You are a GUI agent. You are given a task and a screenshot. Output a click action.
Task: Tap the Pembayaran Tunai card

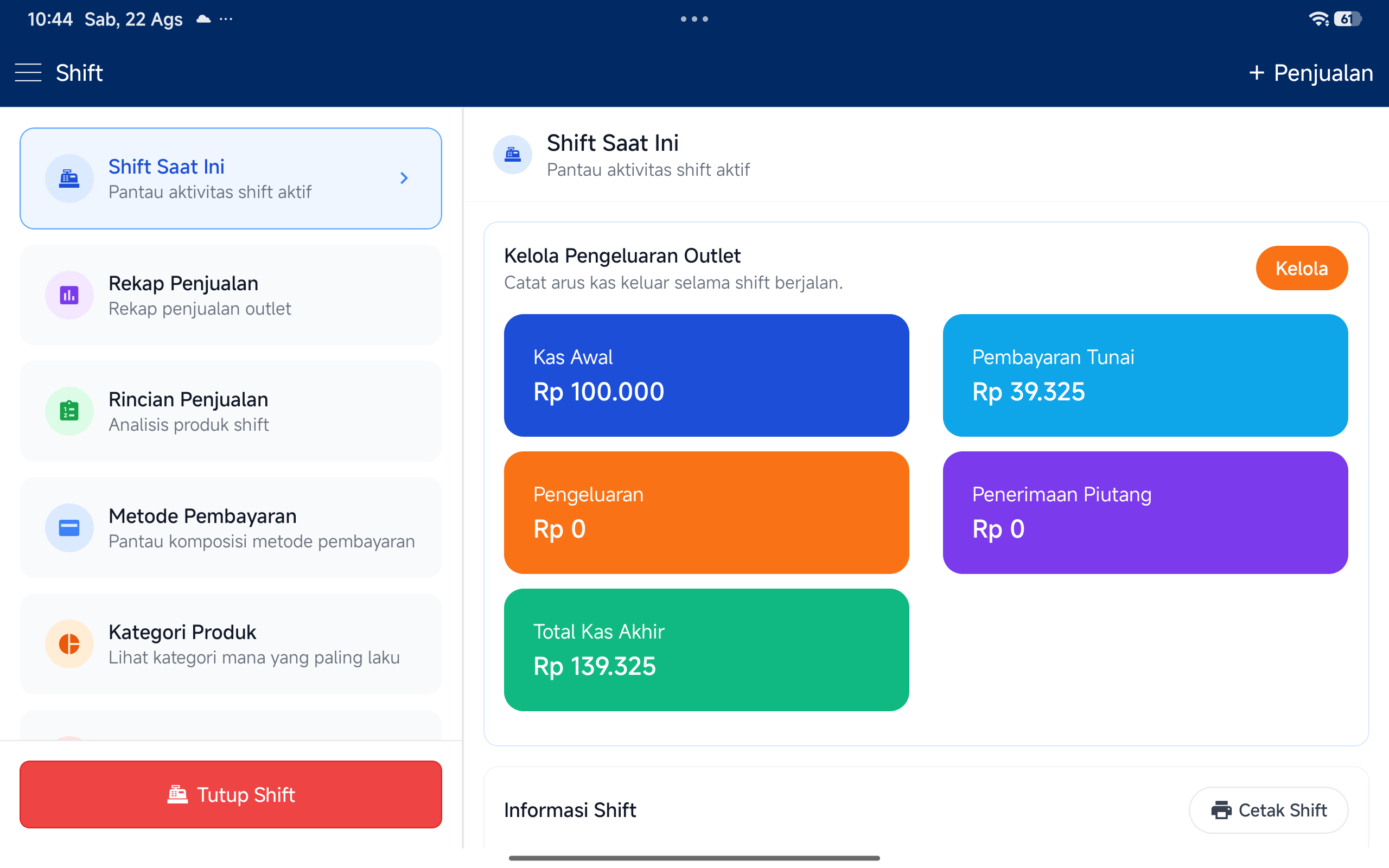click(x=1145, y=375)
